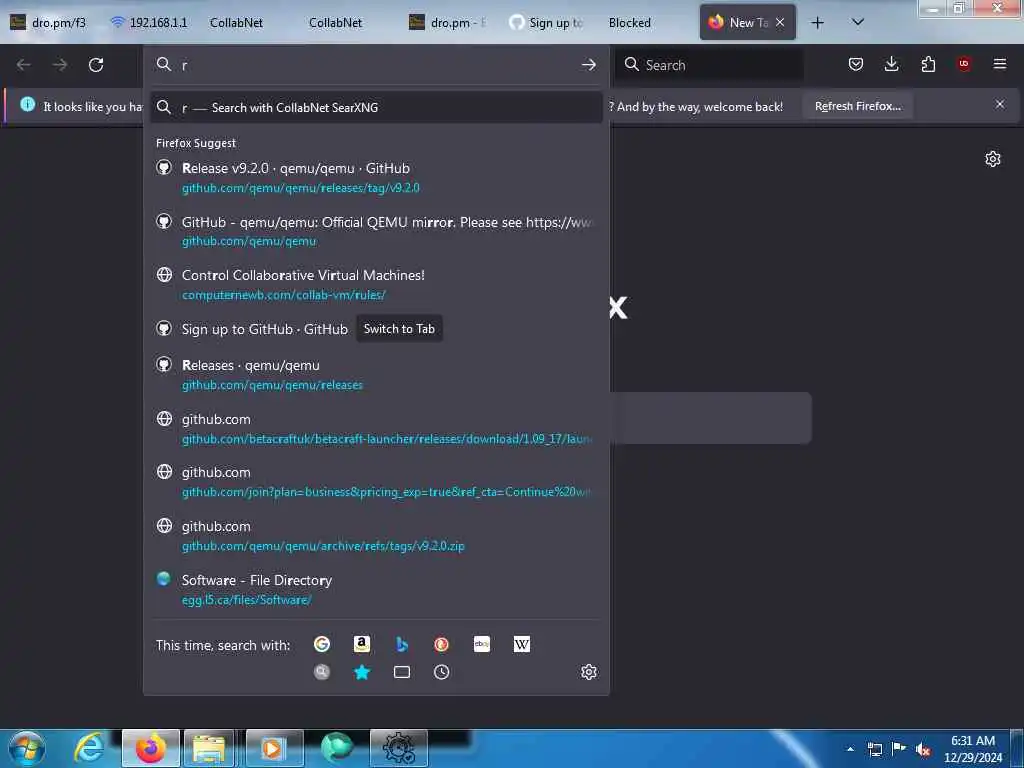Viewport: 1024px width, 768px height.
Task: Dismiss the welcome back notification bar
Action: (1000, 104)
